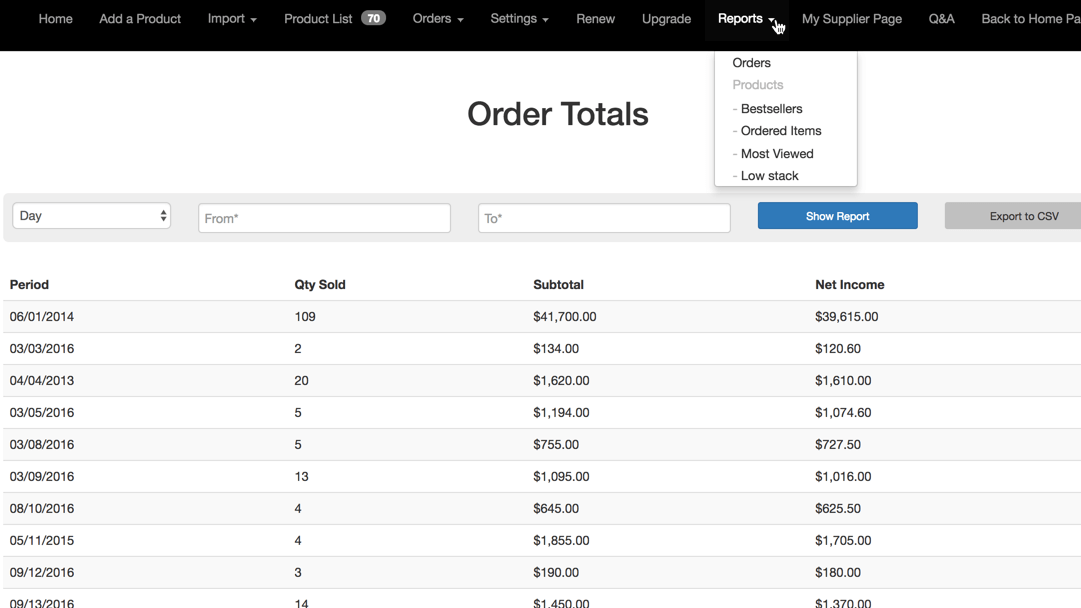Viewport: 1081px width, 608px height.
Task: Expand the Import dropdown menu
Action: 232,19
